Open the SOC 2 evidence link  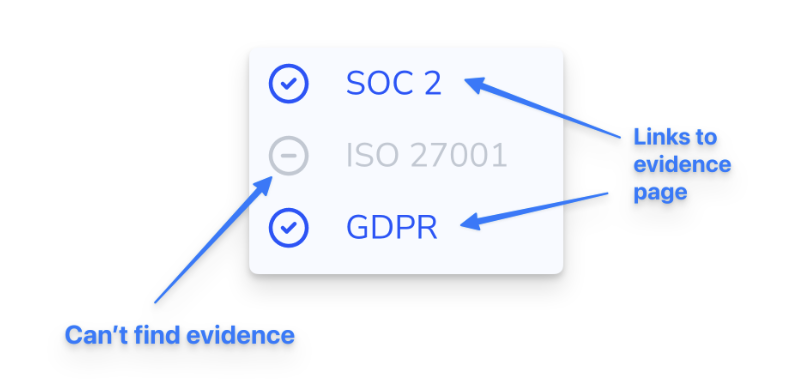coord(394,83)
